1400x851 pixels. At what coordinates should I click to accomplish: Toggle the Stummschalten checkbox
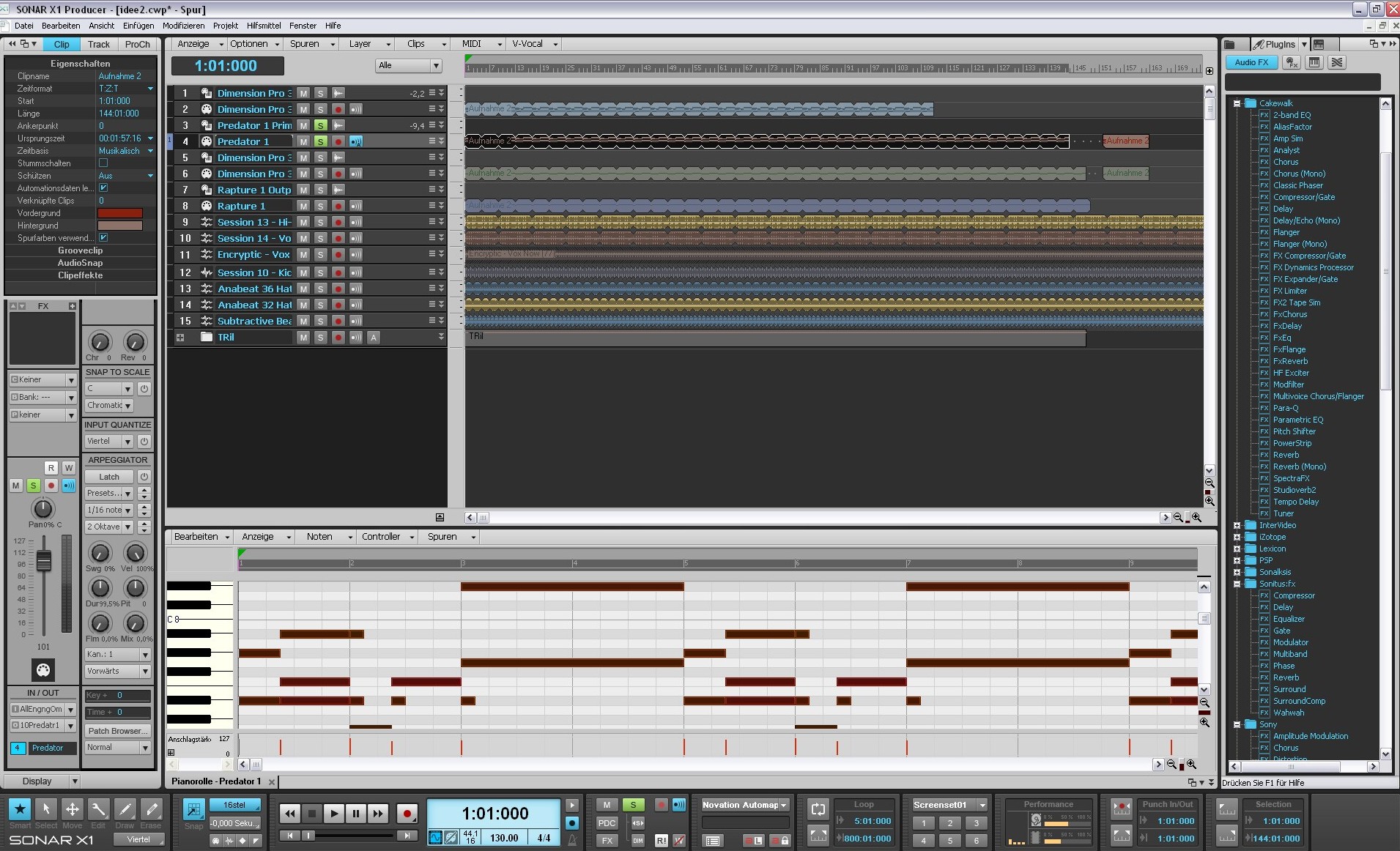[x=103, y=163]
